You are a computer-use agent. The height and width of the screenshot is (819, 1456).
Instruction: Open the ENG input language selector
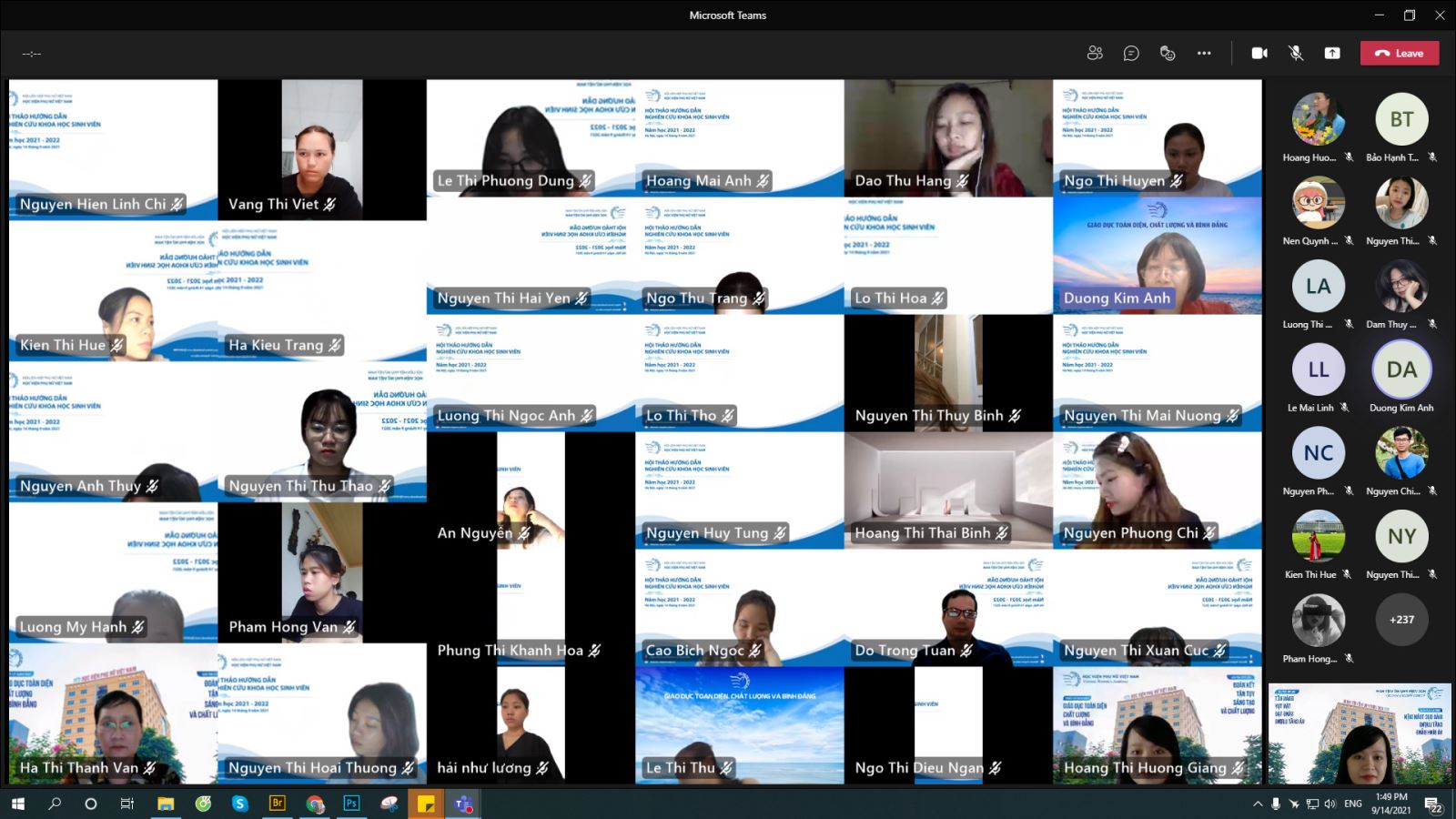click(x=1353, y=804)
